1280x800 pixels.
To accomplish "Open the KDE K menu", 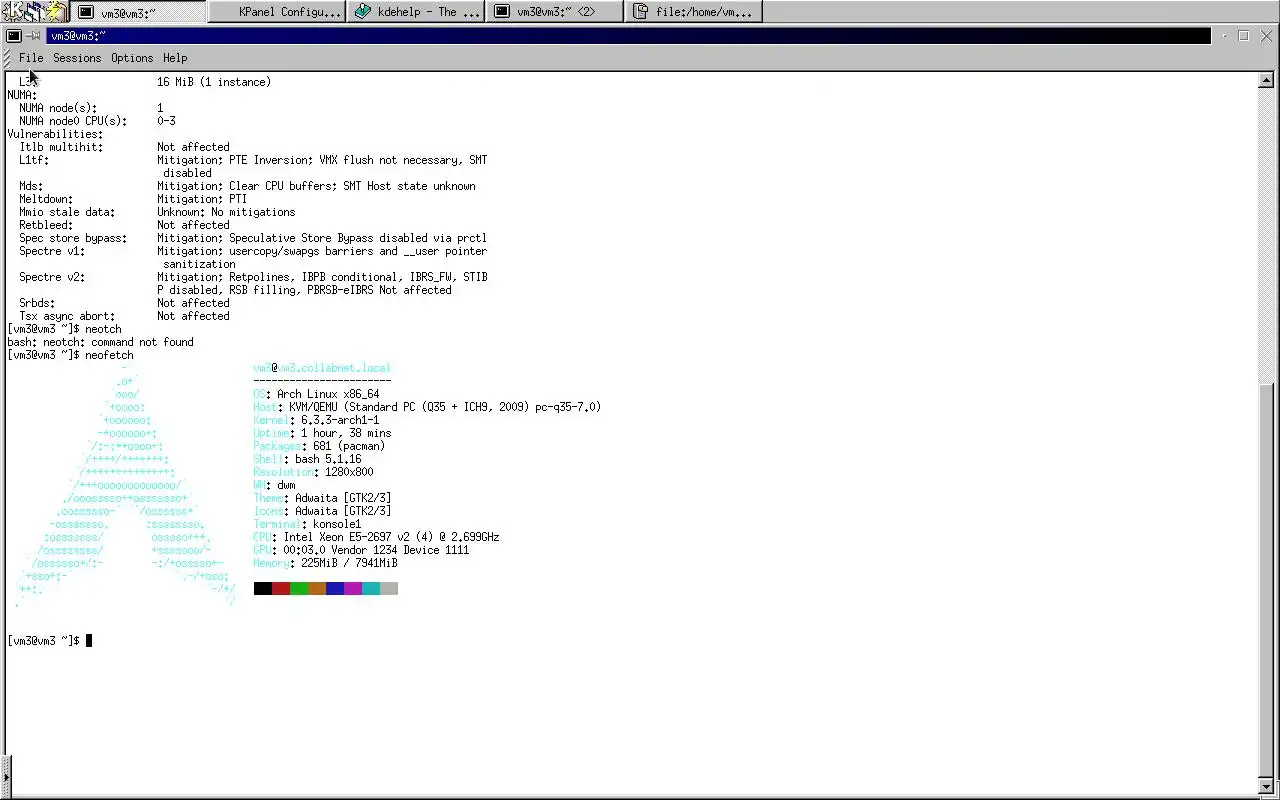I will (12, 11).
